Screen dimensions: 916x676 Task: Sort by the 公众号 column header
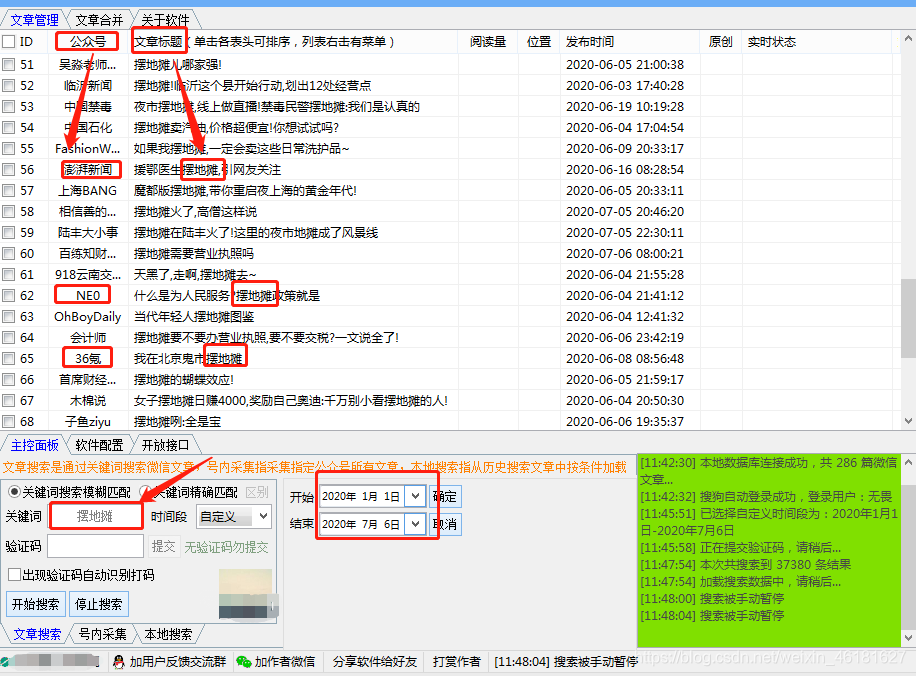pos(88,41)
